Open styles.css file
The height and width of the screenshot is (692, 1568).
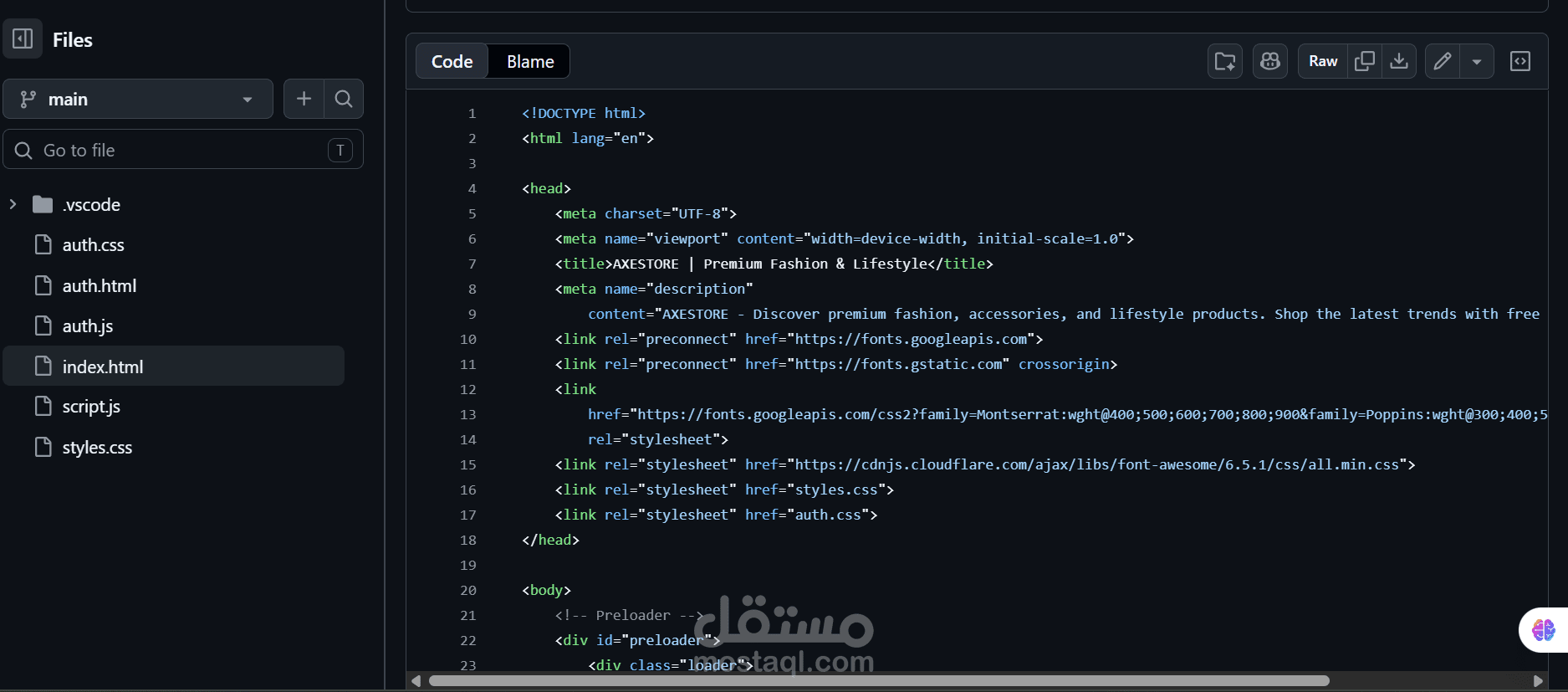[x=97, y=447]
